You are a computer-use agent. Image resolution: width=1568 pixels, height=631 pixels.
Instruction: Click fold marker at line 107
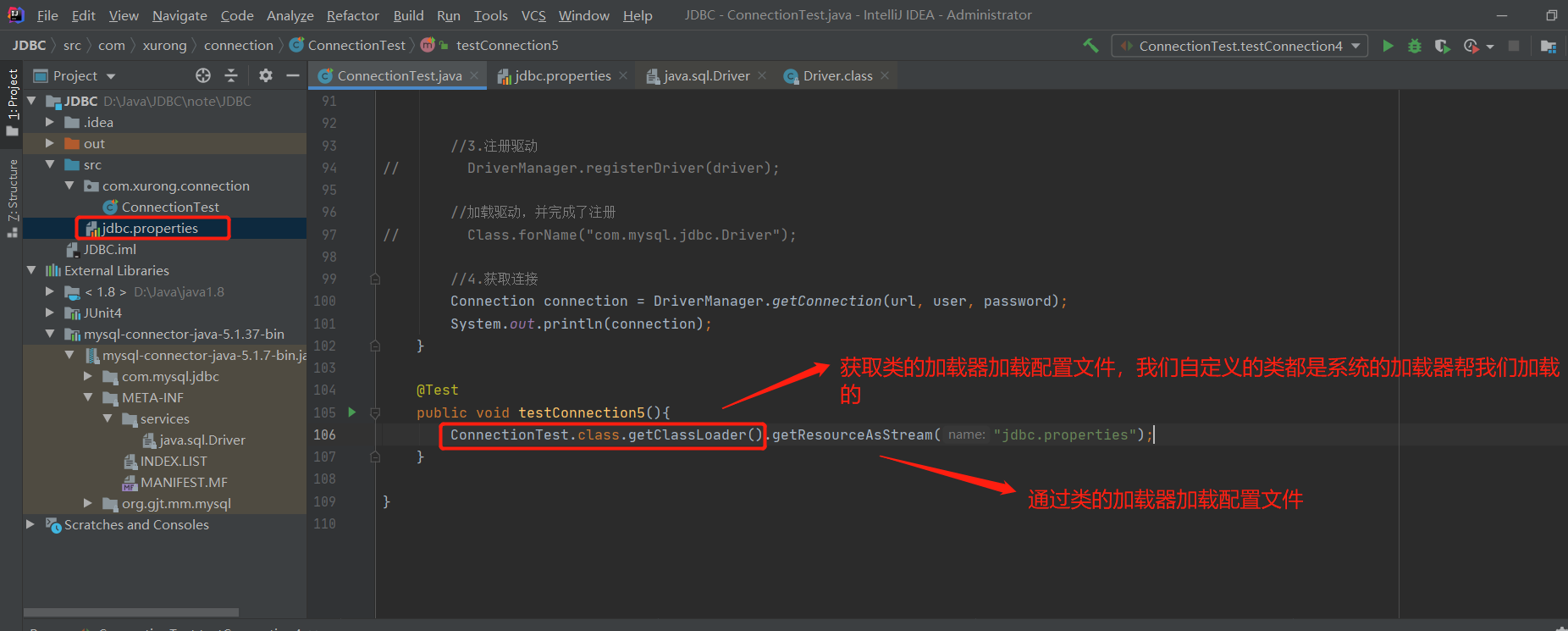point(375,457)
